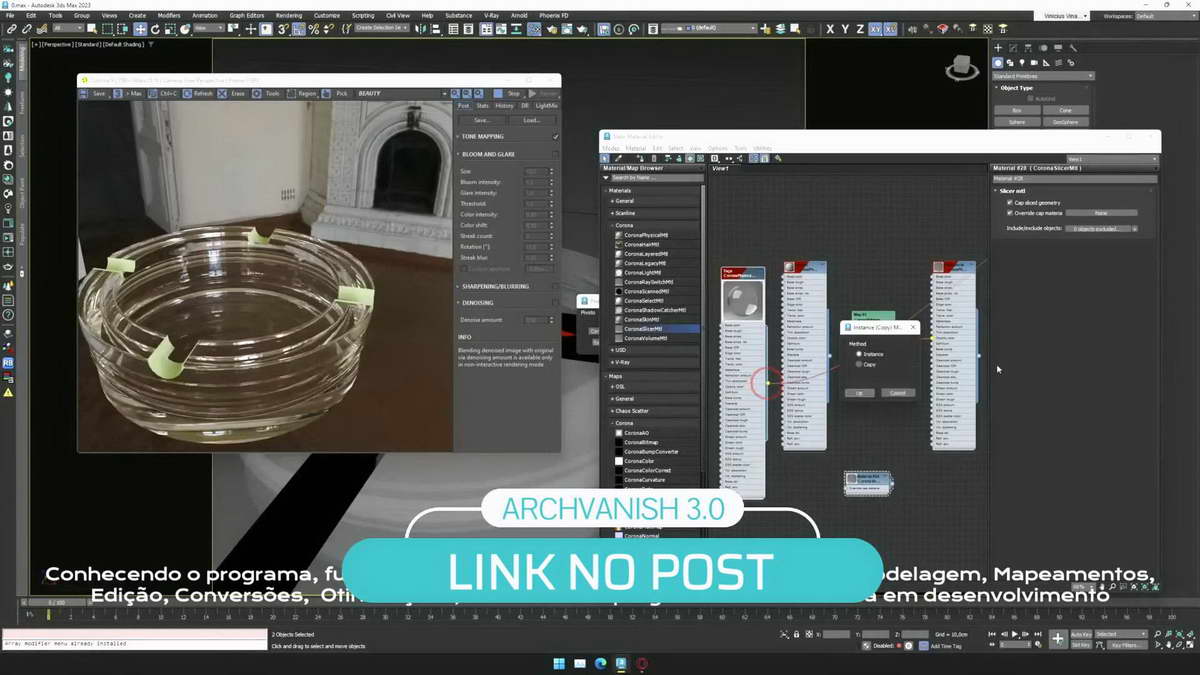
Task: Toggle Cap sliced geometry checkbox
Action: point(1010,203)
